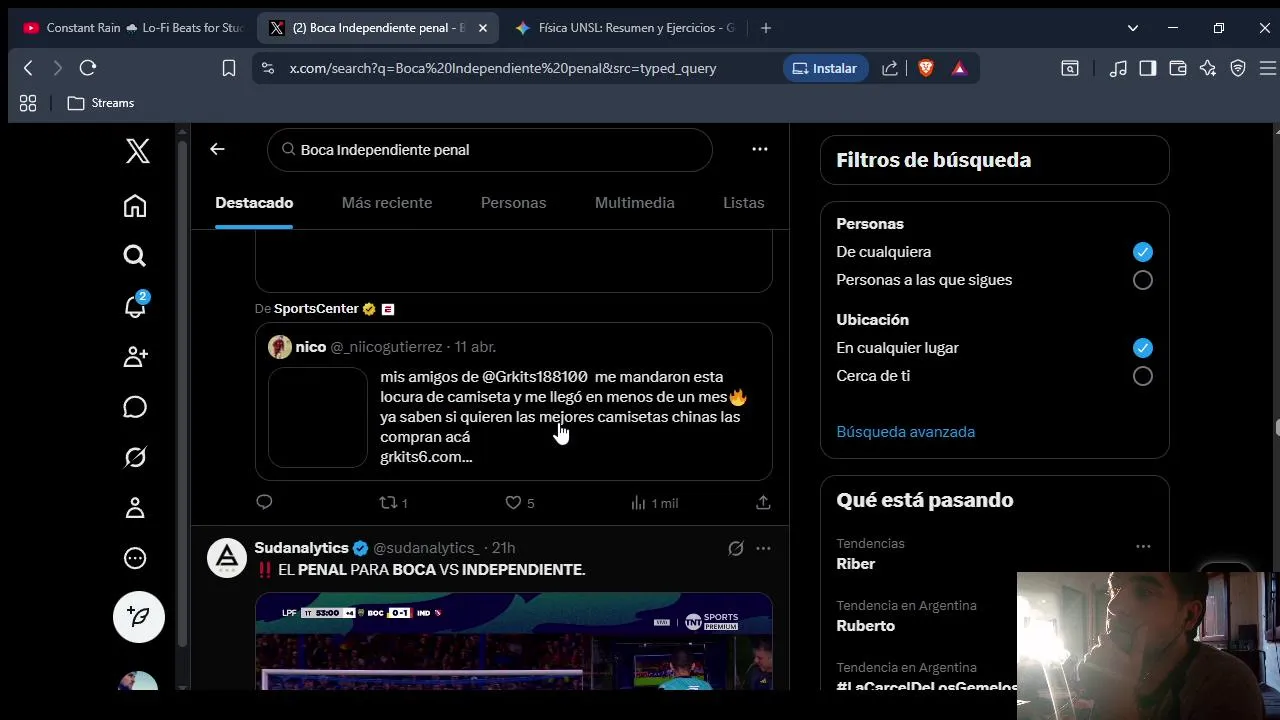Switch to Constant Rain Lo-Fi browser tab
Viewport: 1280px width, 720px height.
[133, 28]
